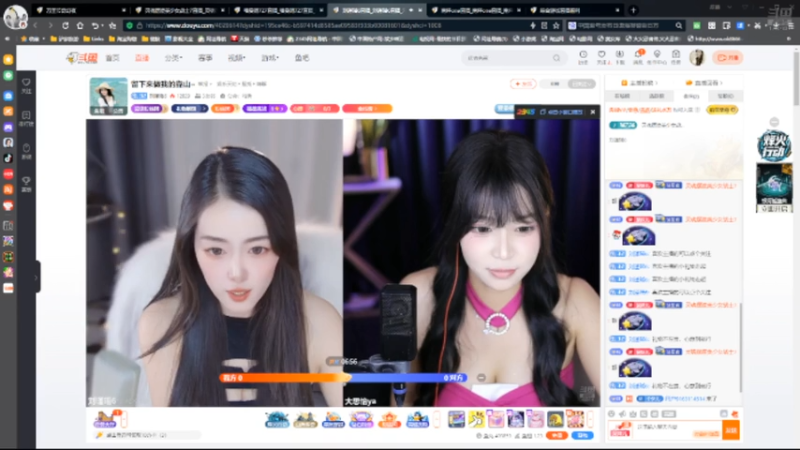Close the floating mini window bar
Screen dimensions: 800x450
pos(593,112)
